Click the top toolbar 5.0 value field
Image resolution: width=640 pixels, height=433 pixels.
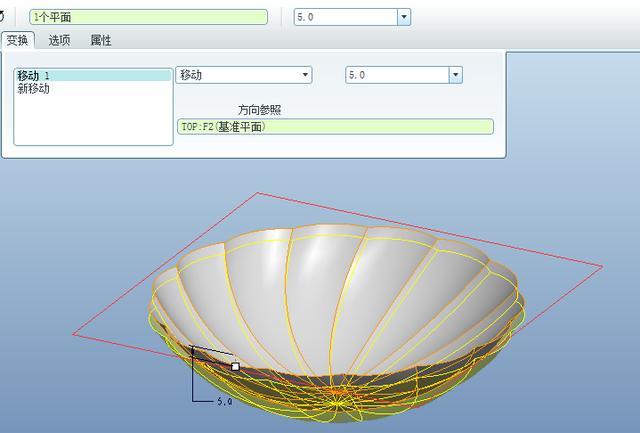(345, 17)
